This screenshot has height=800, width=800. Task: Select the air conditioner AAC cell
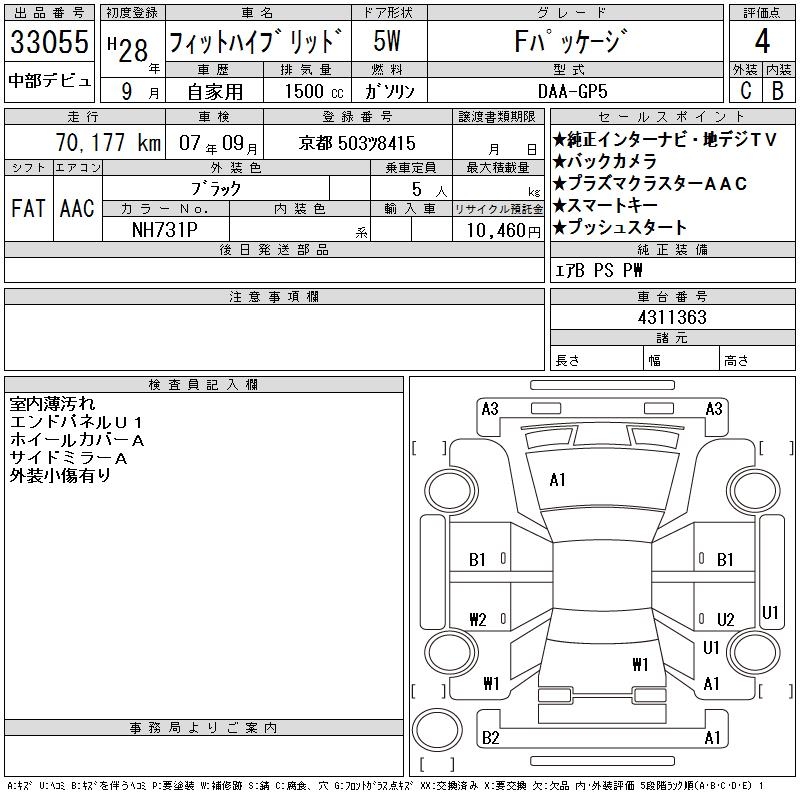77,208
